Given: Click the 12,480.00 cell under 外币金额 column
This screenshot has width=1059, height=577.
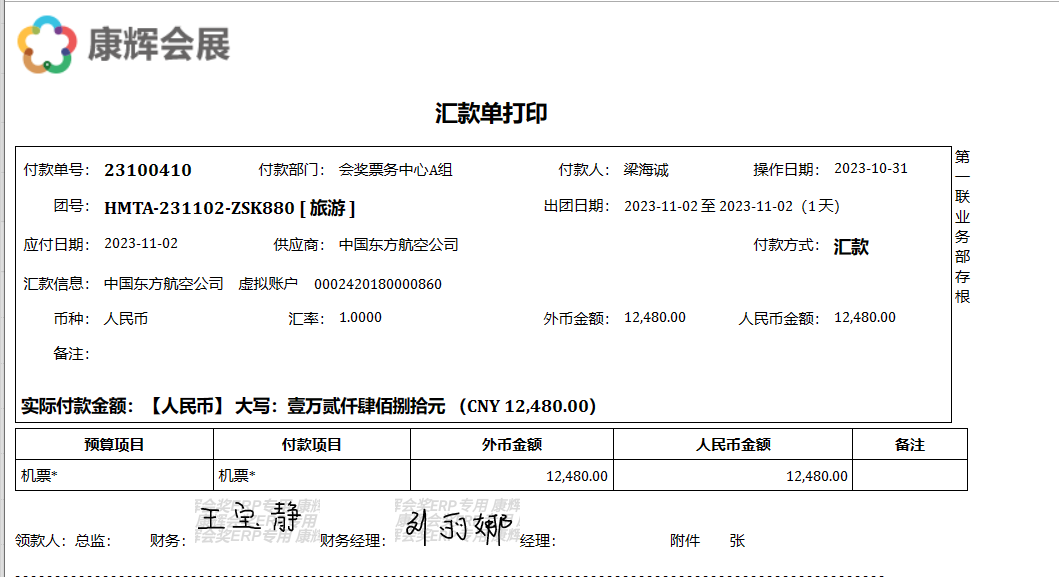Looking at the screenshot, I should pyautogui.click(x=576, y=476).
